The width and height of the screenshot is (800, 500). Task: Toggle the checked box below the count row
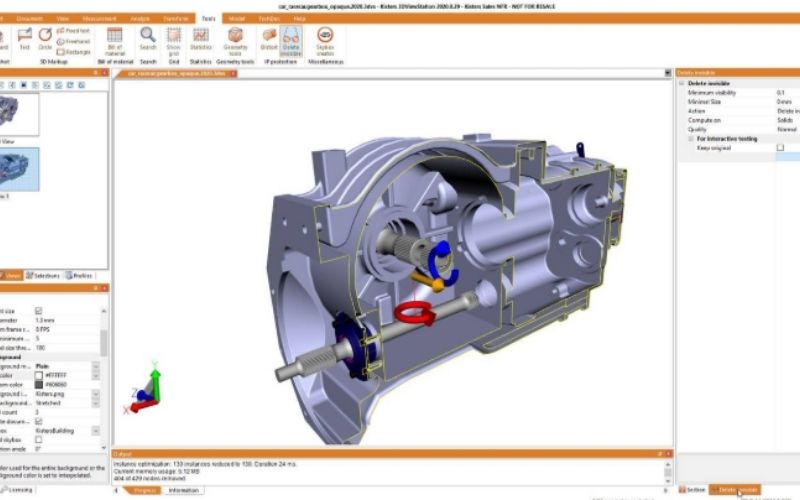pos(38,421)
